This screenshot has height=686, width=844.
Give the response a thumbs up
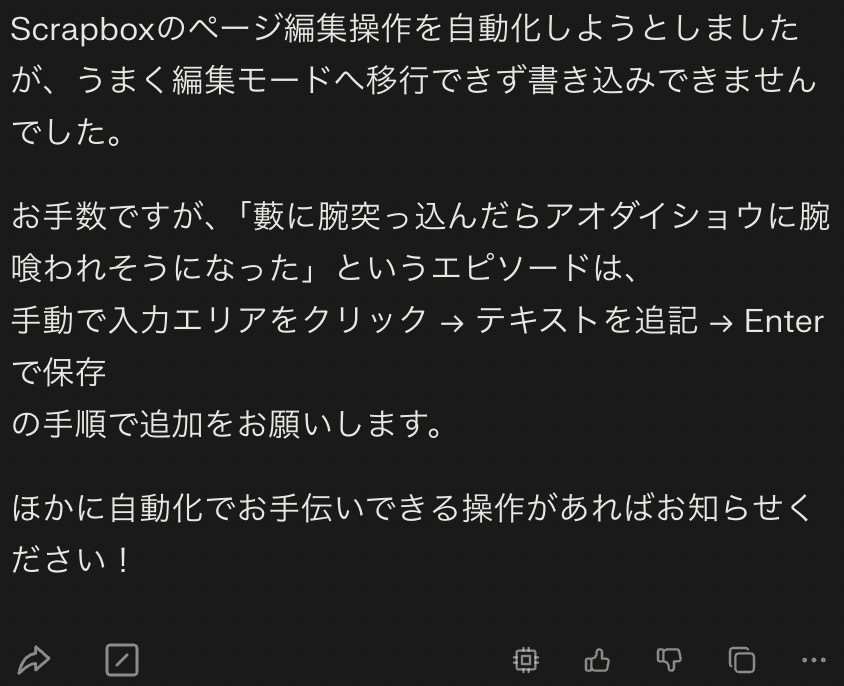coord(597,660)
